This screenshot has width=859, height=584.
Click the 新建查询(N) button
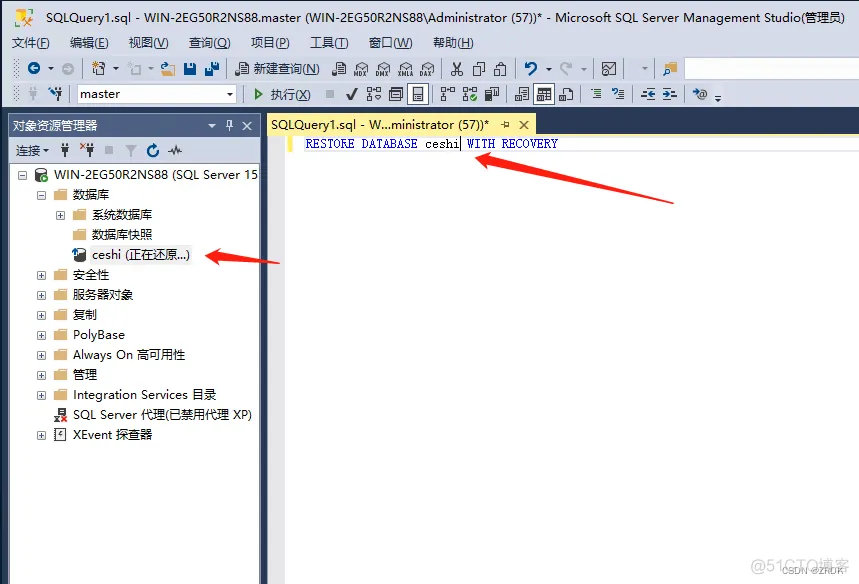[277, 68]
